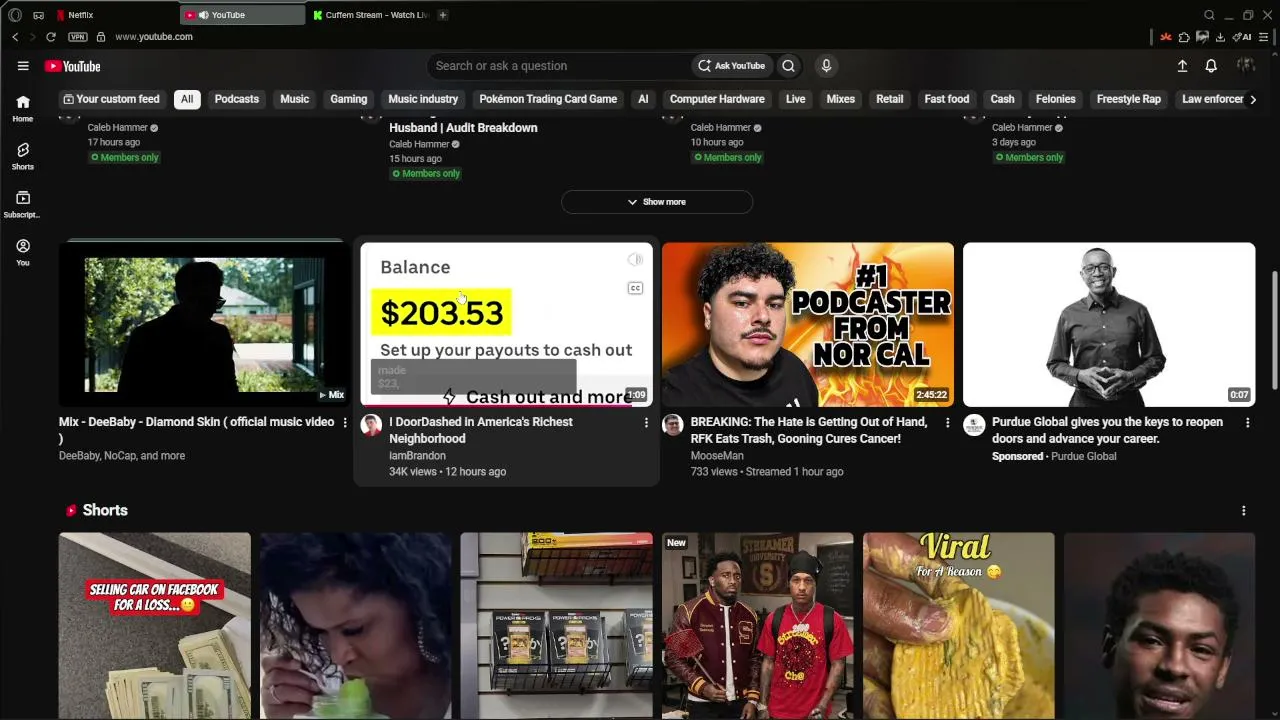Screen dimensions: 1280x720
Task: Select the Gaming filter chip
Action: (x=349, y=99)
